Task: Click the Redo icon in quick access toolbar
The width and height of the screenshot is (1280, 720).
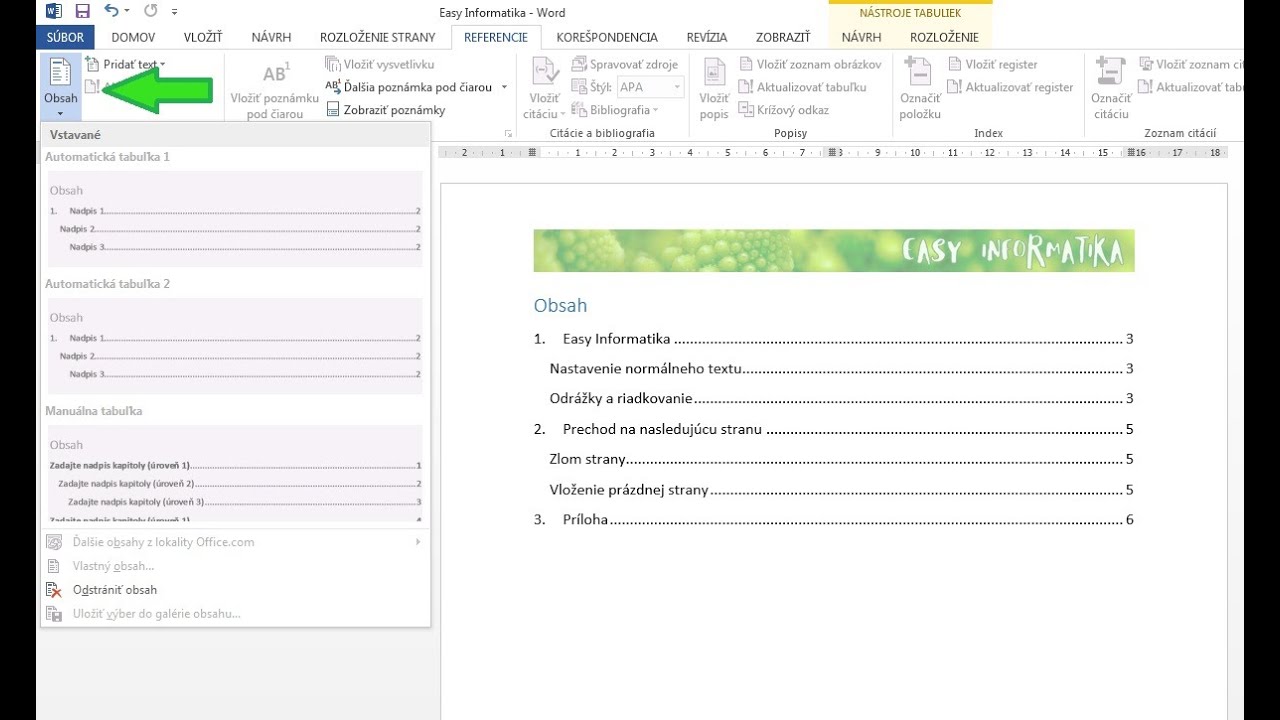Action: click(151, 12)
